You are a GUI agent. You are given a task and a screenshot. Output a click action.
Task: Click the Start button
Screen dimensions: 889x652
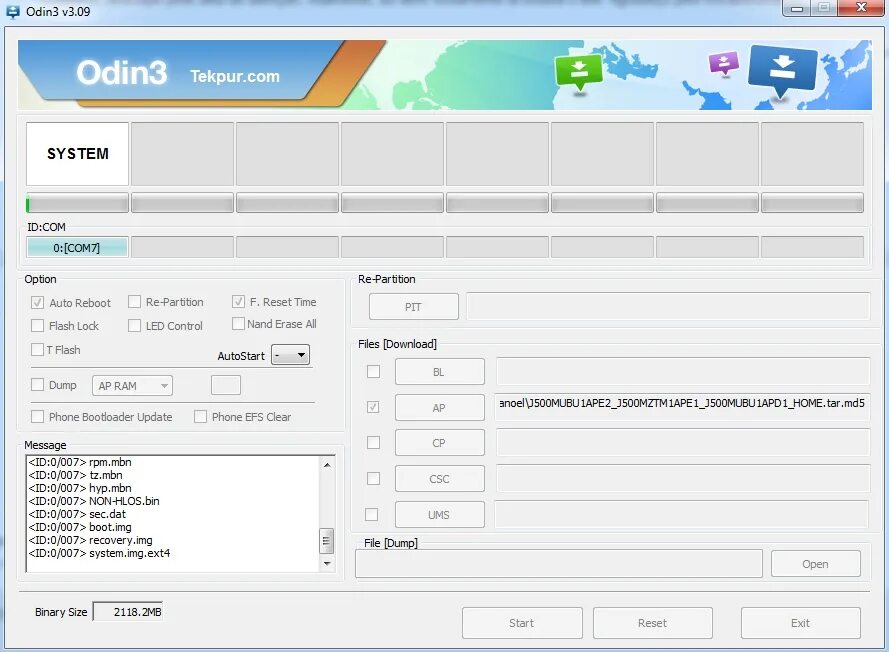522,623
